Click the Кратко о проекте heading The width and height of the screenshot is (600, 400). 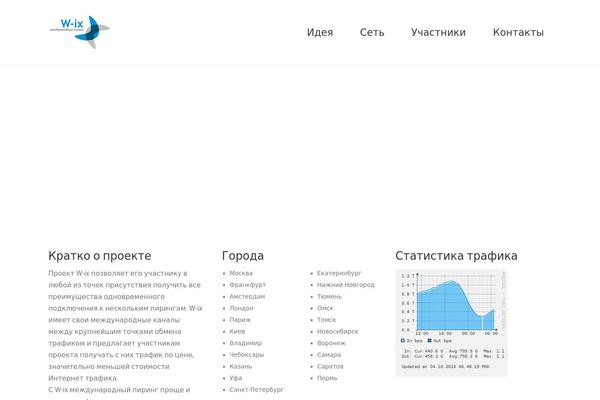100,256
